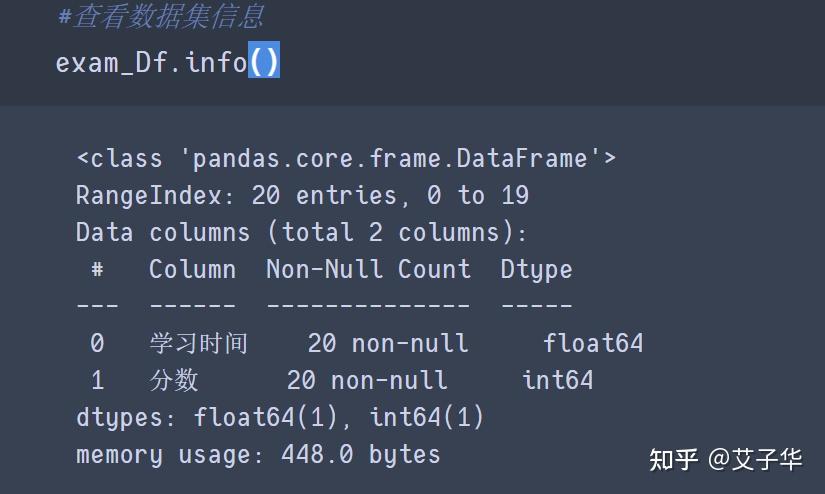Select the 分数 column name
825x494 pixels.
[174, 380]
